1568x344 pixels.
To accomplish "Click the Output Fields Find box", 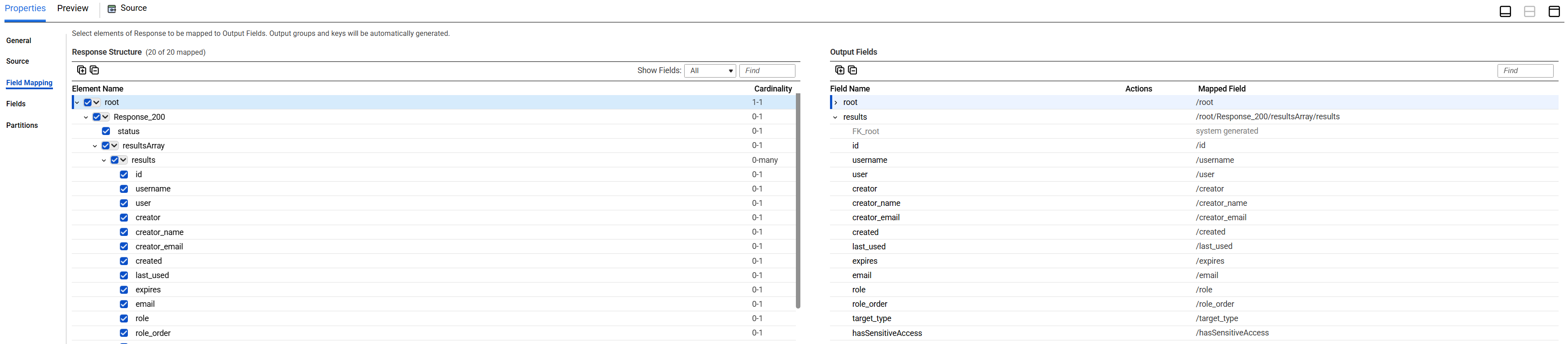I will (x=1525, y=70).
